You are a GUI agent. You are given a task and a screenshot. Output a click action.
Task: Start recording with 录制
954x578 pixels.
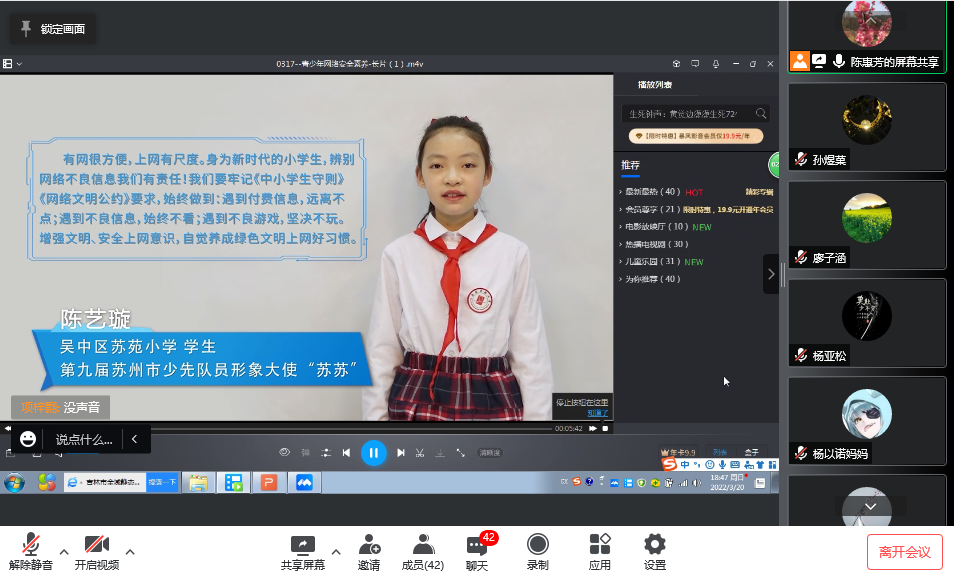click(538, 551)
